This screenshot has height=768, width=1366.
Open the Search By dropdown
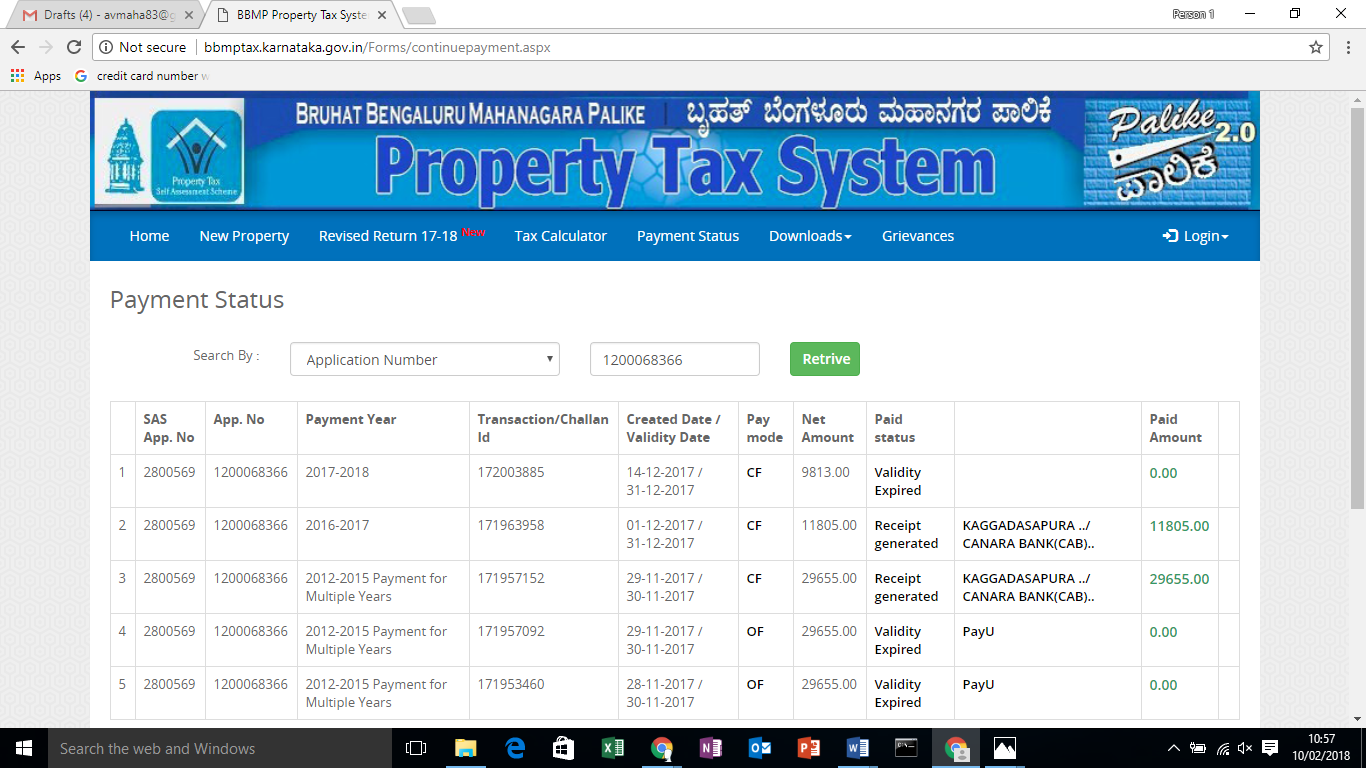pos(424,360)
